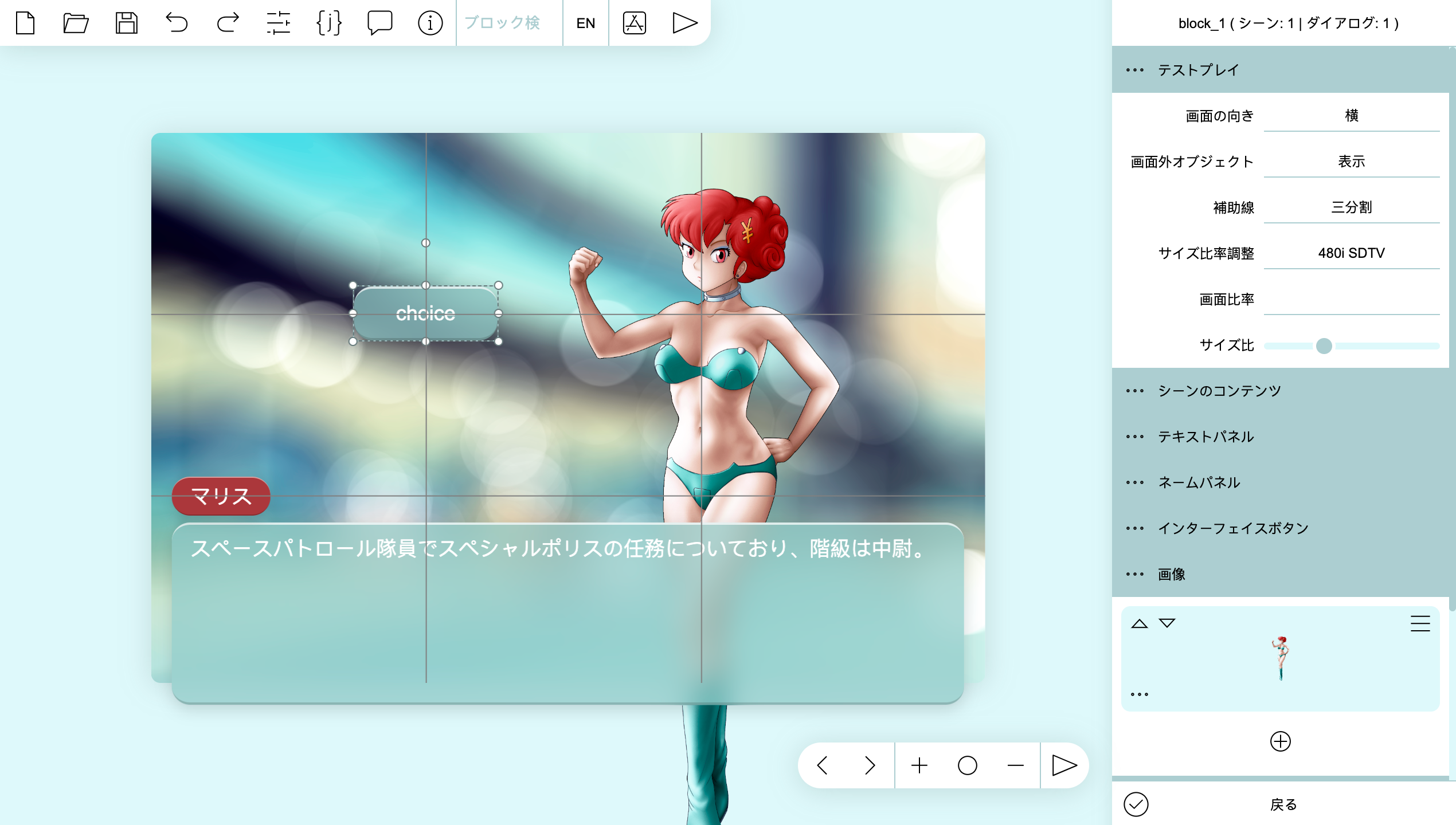Go to previous dialog with left arrow
The width and height of the screenshot is (1456, 825).
(822, 765)
